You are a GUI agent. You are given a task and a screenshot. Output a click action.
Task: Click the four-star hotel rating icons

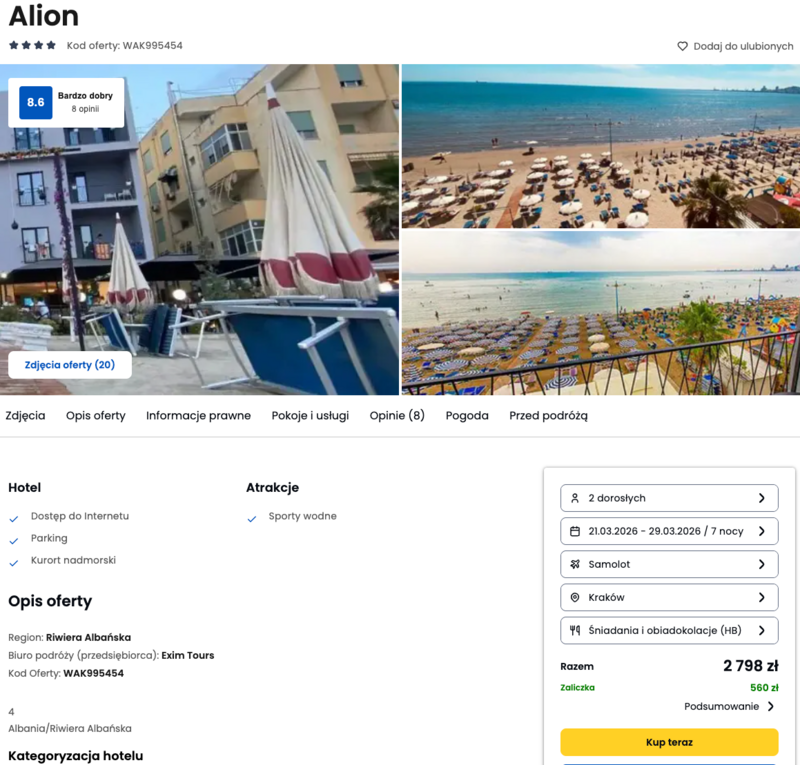click(32, 45)
